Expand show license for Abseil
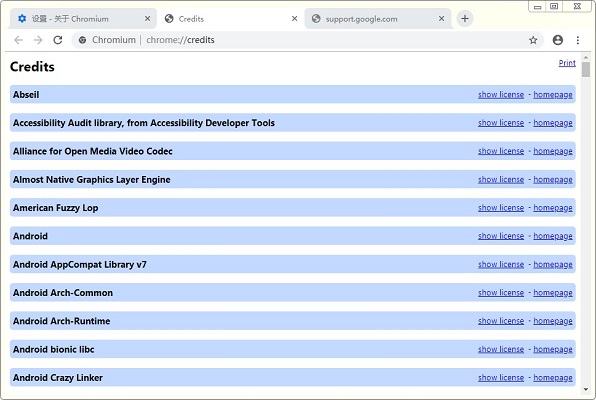The height and width of the screenshot is (400, 596). click(x=501, y=95)
